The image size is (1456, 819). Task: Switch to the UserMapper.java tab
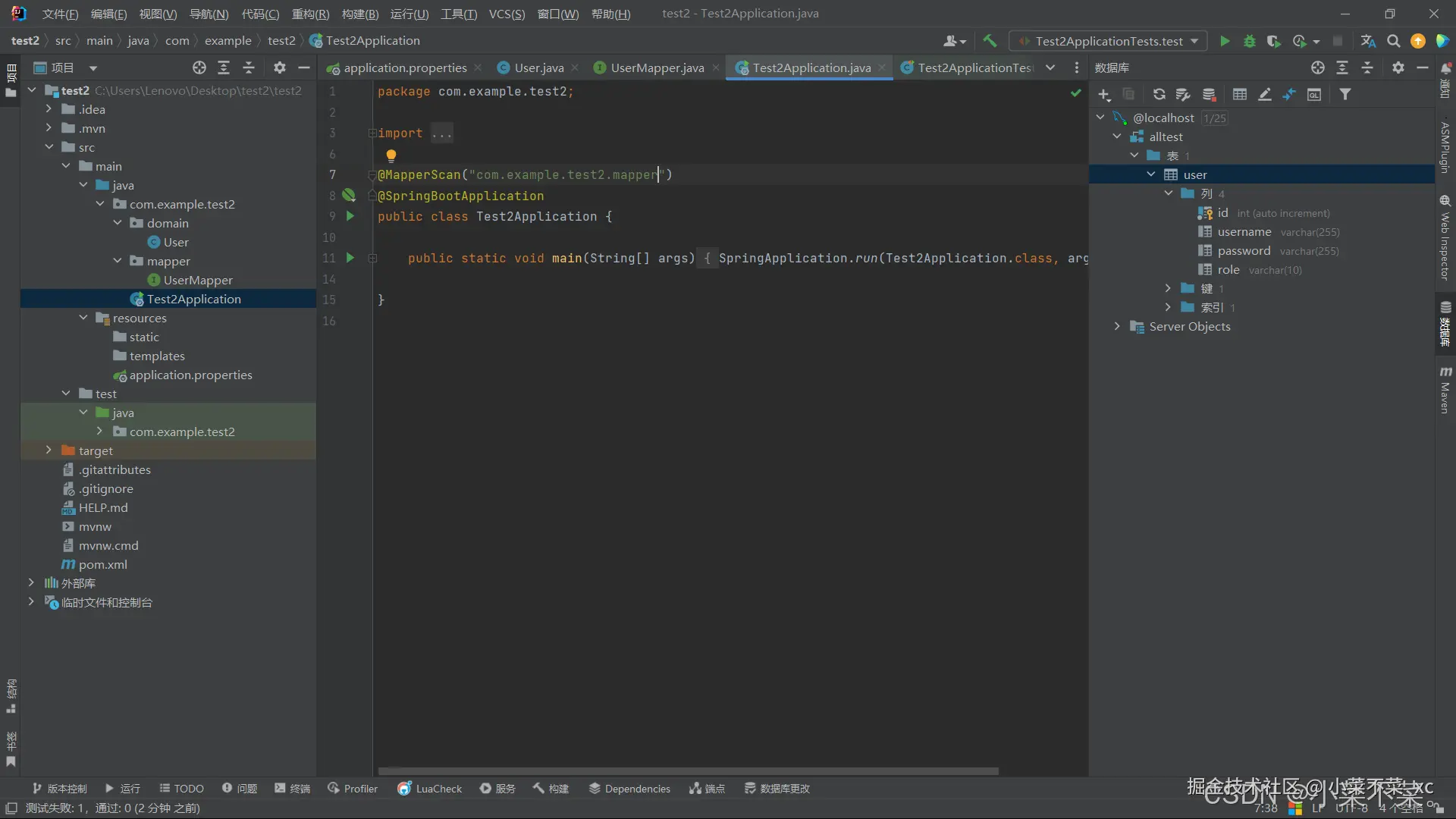657,67
